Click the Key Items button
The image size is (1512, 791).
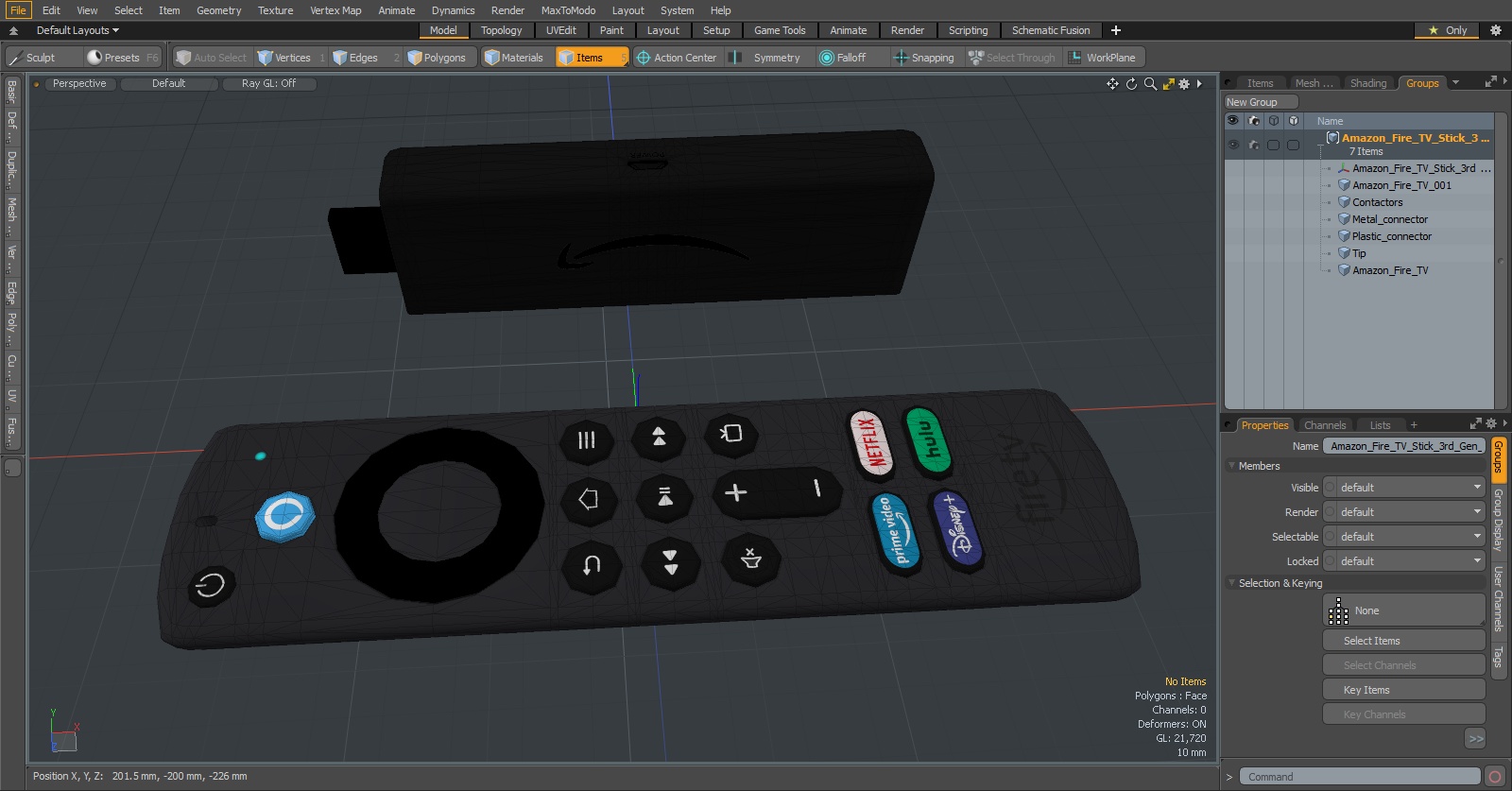[1404, 690]
